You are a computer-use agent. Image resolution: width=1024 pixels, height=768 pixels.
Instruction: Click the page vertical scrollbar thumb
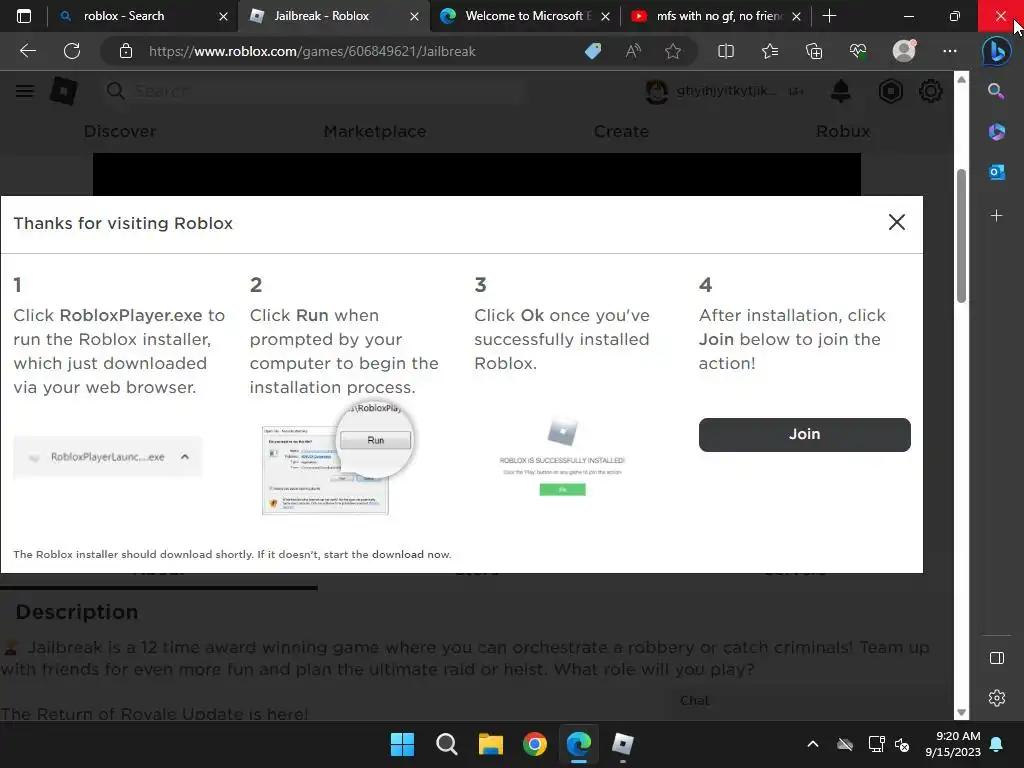pos(961,236)
